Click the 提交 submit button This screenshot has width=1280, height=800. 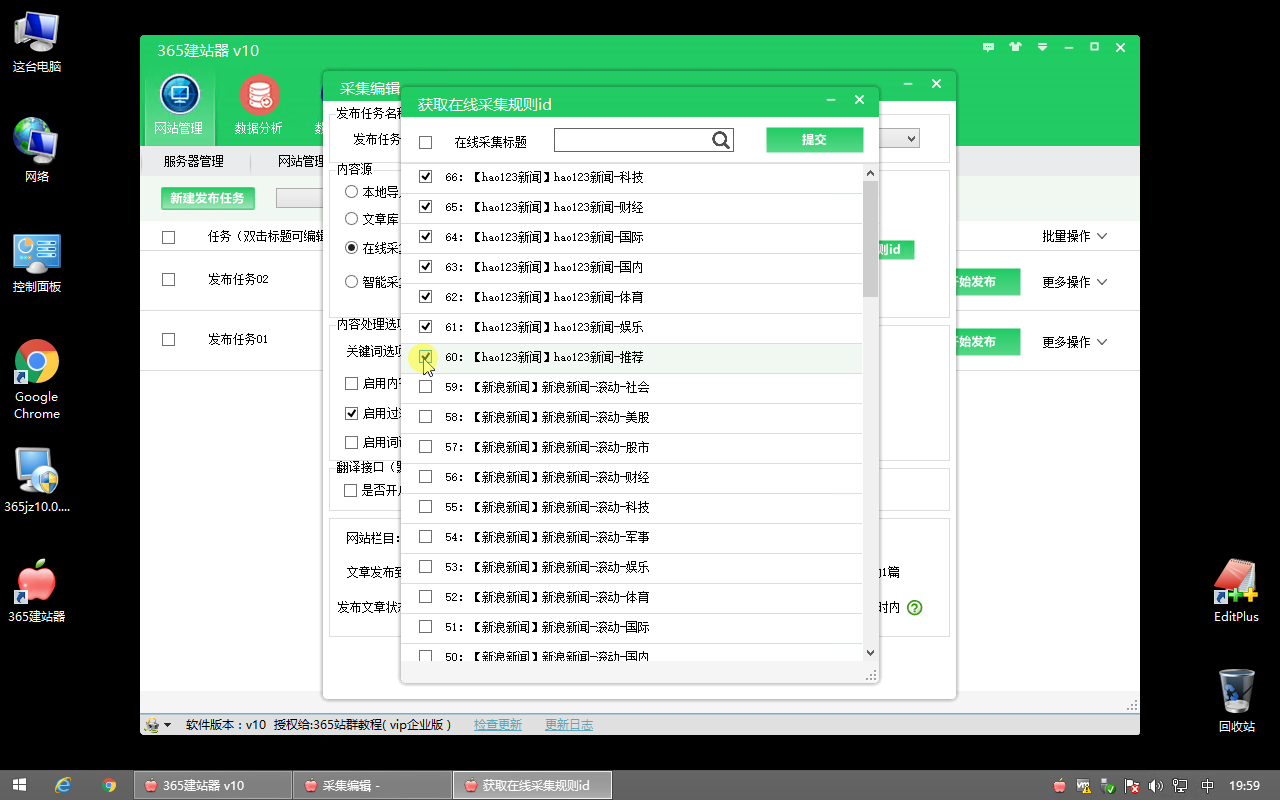click(x=814, y=140)
